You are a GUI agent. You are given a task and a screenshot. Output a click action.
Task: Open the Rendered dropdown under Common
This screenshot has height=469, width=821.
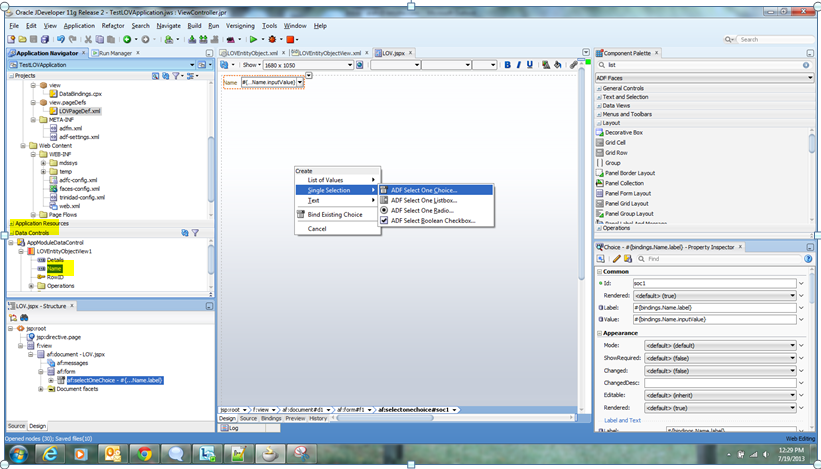(x=714, y=296)
